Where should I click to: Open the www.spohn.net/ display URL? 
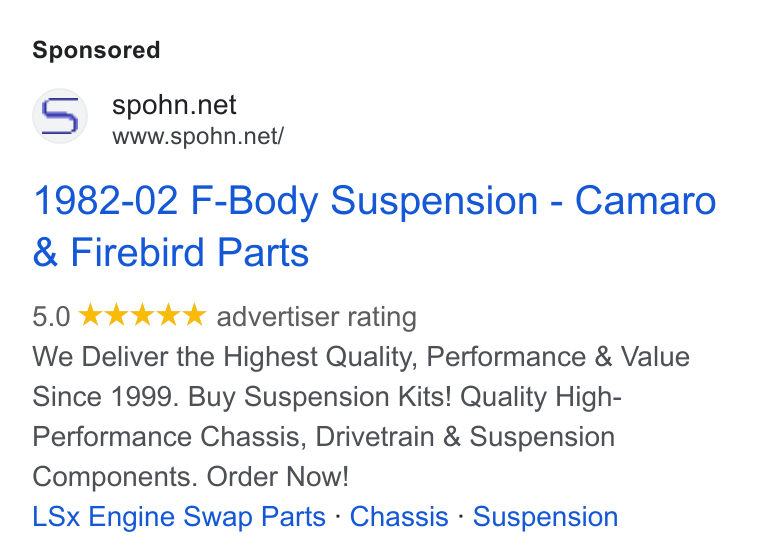point(198,136)
